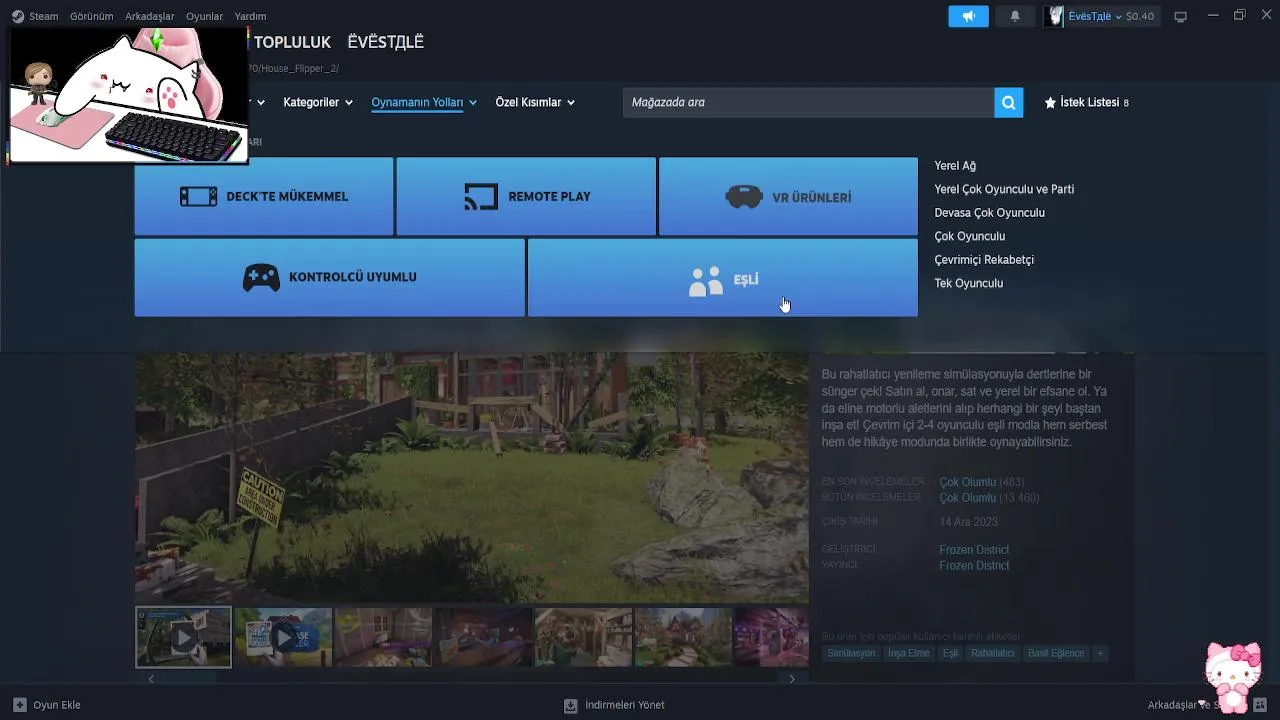The height and width of the screenshot is (720, 1280).
Task: Open Arkadaşlar ve Sohbet panel
Action: tap(1208, 705)
